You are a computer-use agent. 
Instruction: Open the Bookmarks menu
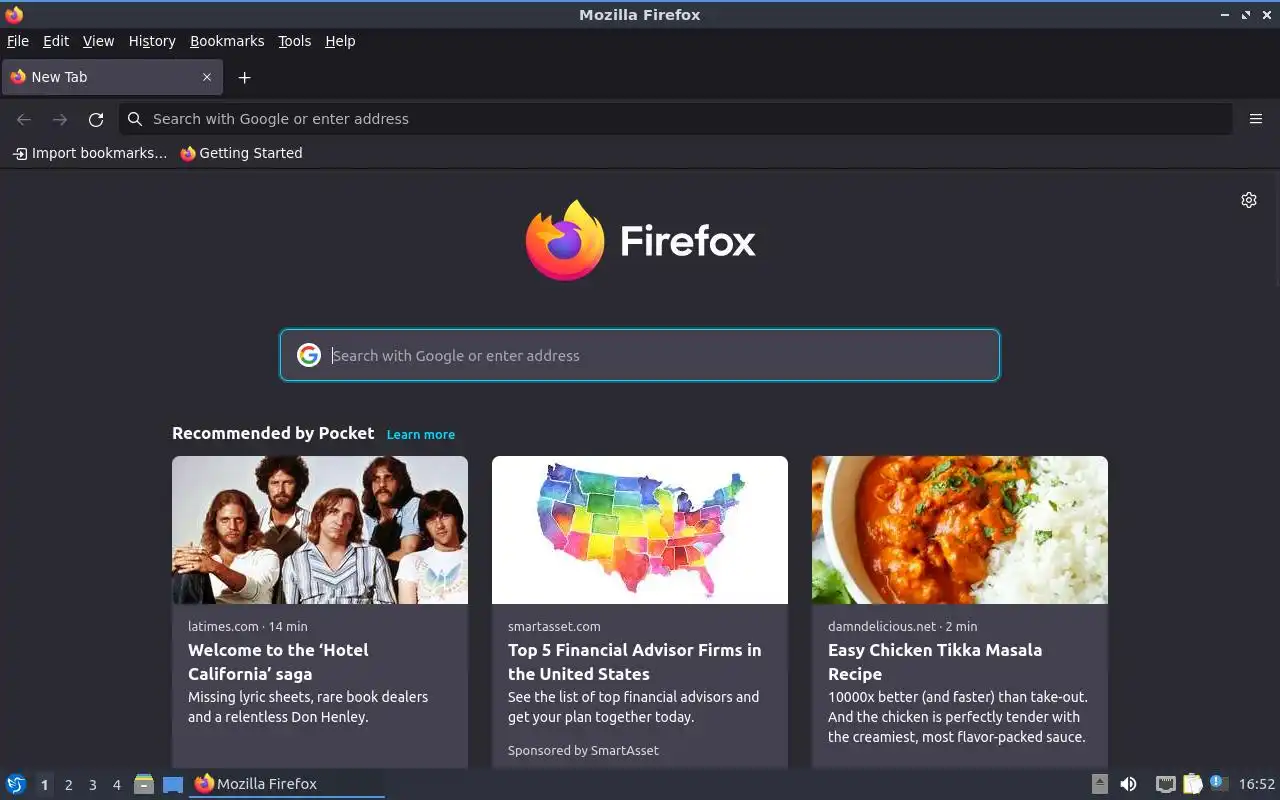tap(227, 41)
